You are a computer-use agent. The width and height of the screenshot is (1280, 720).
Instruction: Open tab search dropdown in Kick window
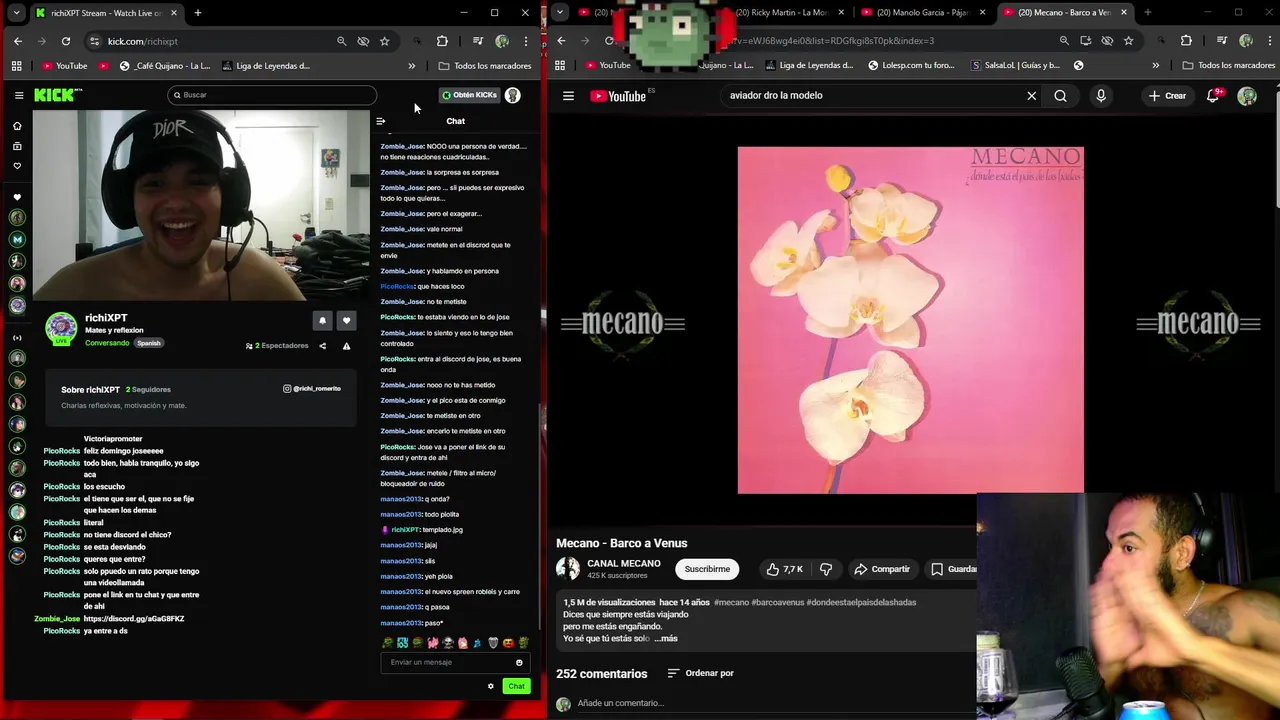pos(16,13)
